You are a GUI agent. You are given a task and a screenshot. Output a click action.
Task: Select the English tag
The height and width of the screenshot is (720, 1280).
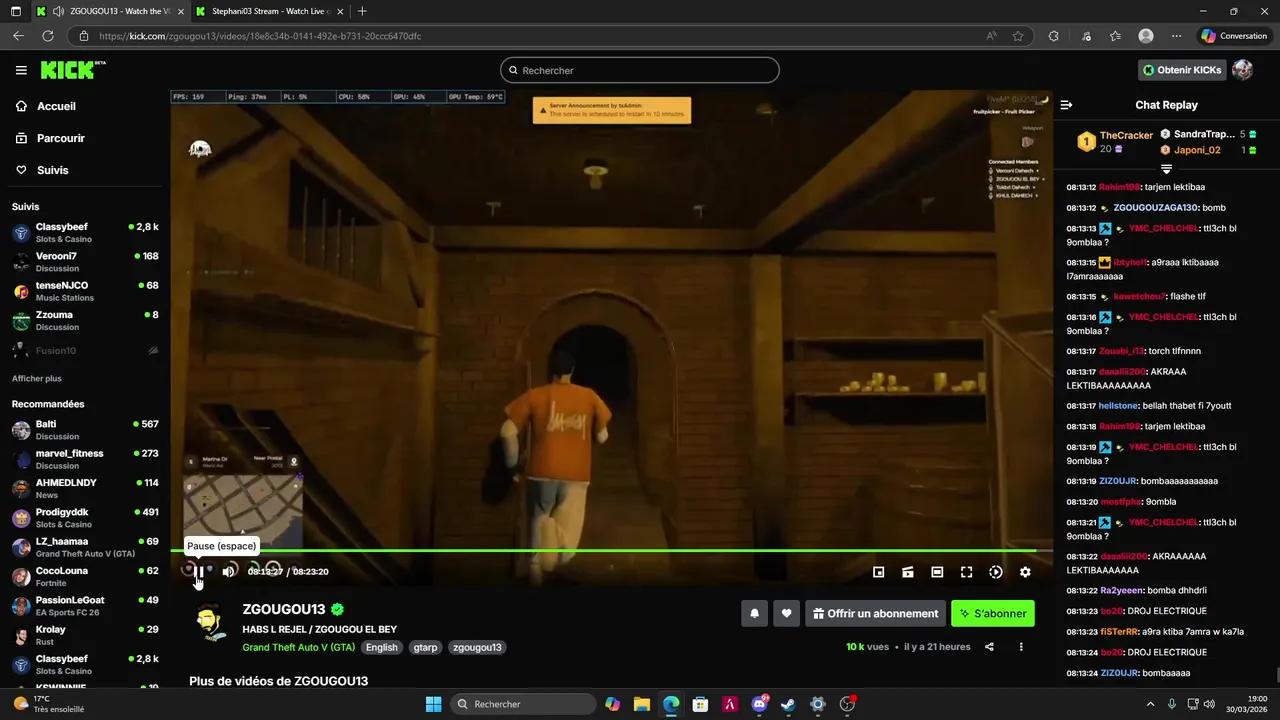click(x=381, y=647)
